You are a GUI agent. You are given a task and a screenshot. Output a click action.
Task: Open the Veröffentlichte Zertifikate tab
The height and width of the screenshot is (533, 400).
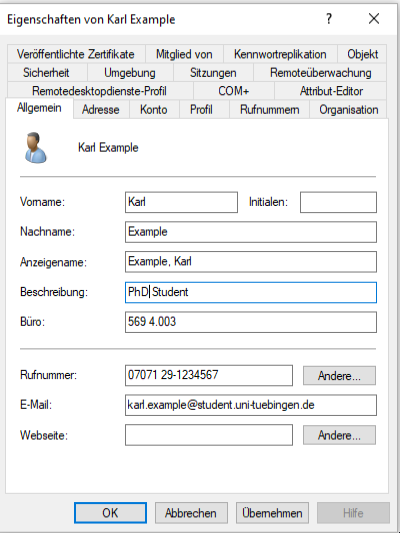(x=76, y=54)
